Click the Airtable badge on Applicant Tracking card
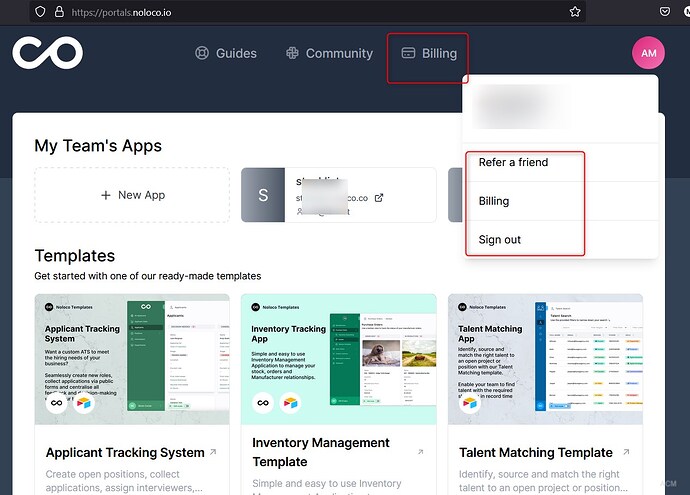 coord(84,403)
